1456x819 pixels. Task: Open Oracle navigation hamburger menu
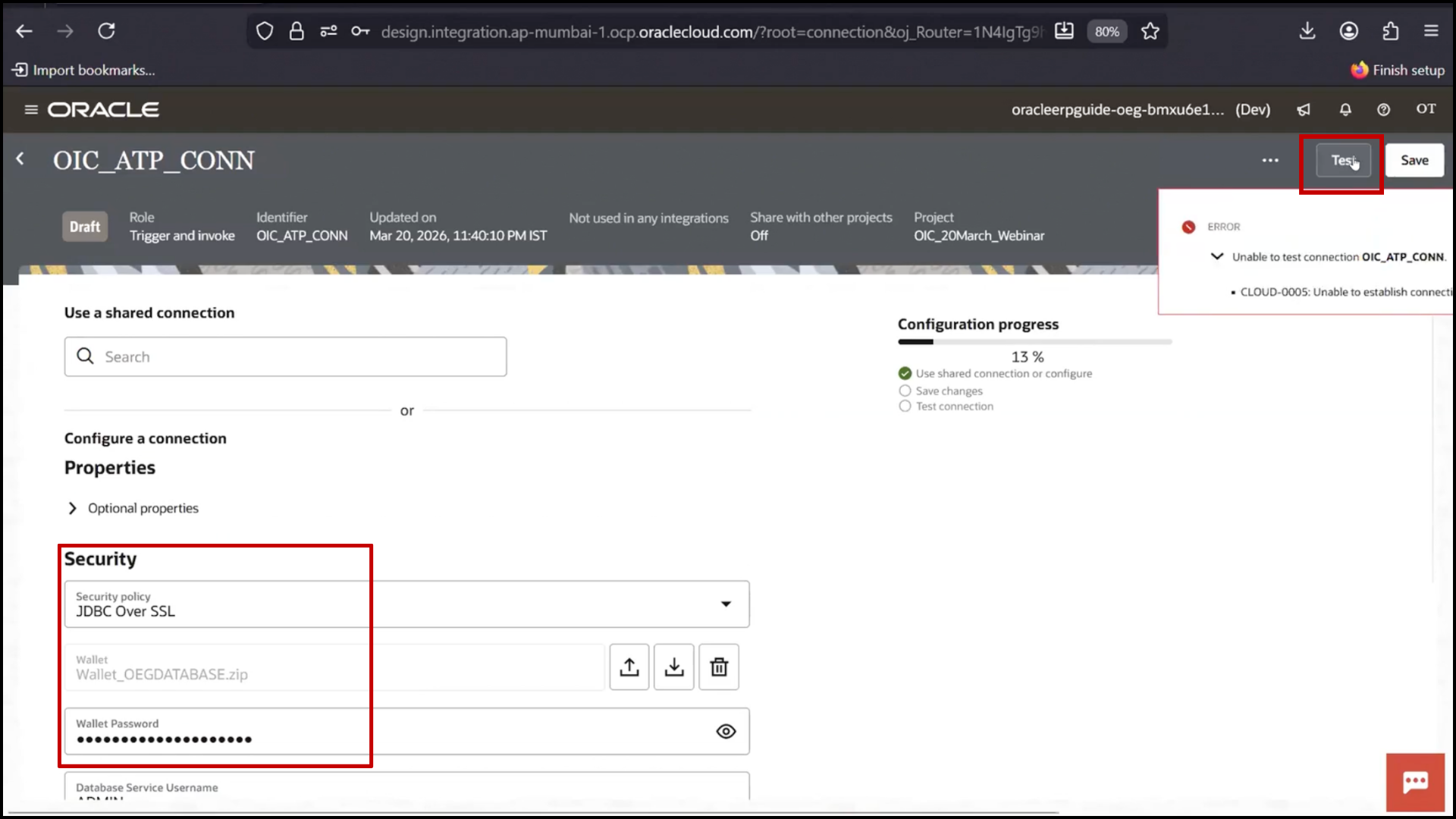pos(31,109)
